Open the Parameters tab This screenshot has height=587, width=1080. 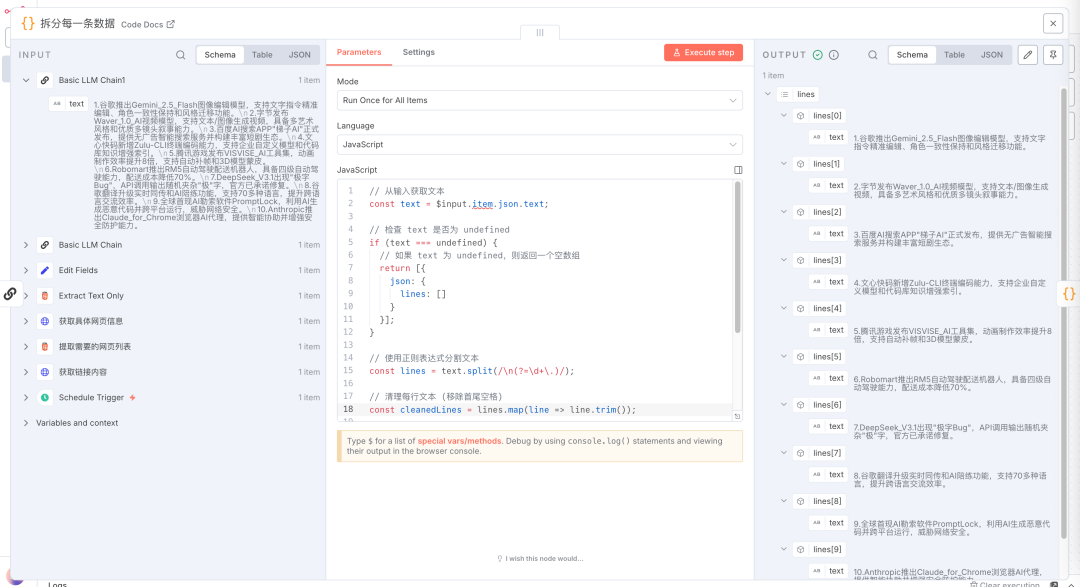click(x=359, y=52)
